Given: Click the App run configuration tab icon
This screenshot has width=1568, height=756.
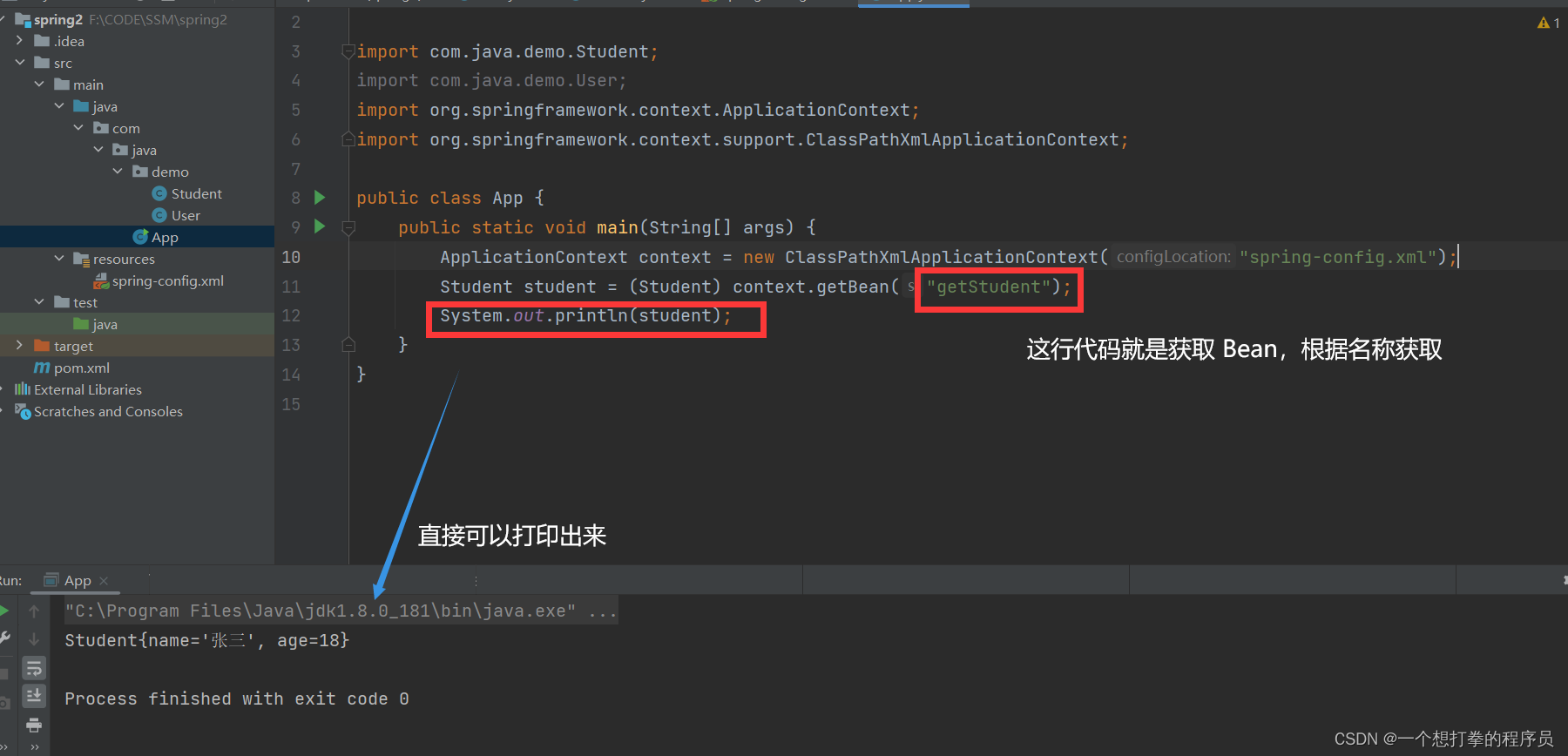Looking at the screenshot, I should click(51, 580).
